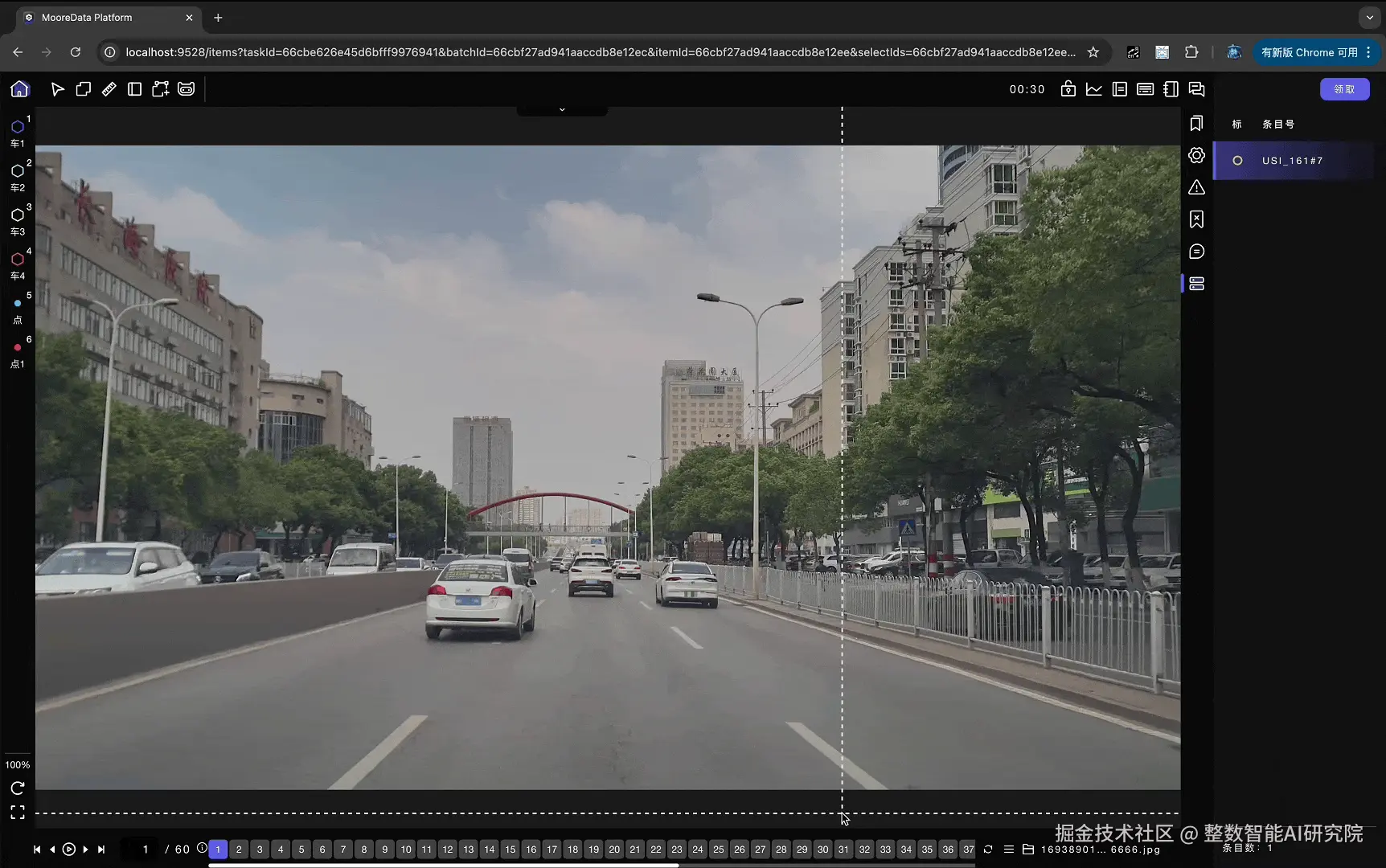Open the list menu icon beside folder
1386x868 pixels.
pos(1009,850)
